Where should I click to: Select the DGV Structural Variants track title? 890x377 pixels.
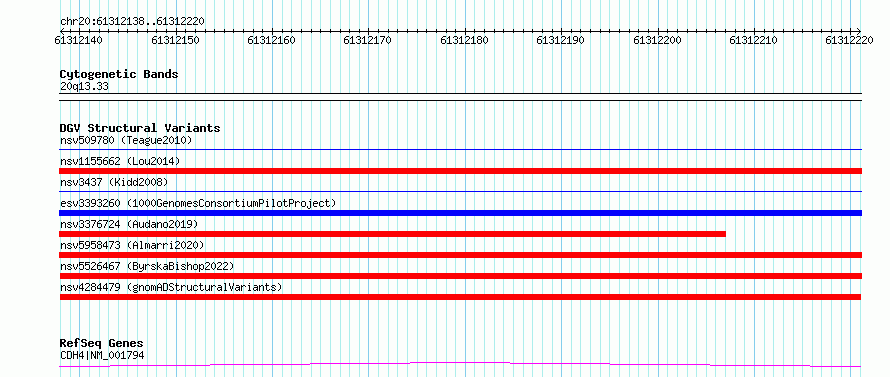pos(140,128)
